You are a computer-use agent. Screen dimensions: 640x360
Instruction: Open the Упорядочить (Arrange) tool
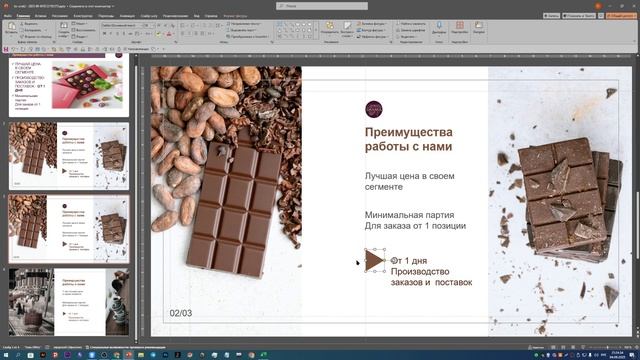pyautogui.click(x=330, y=28)
